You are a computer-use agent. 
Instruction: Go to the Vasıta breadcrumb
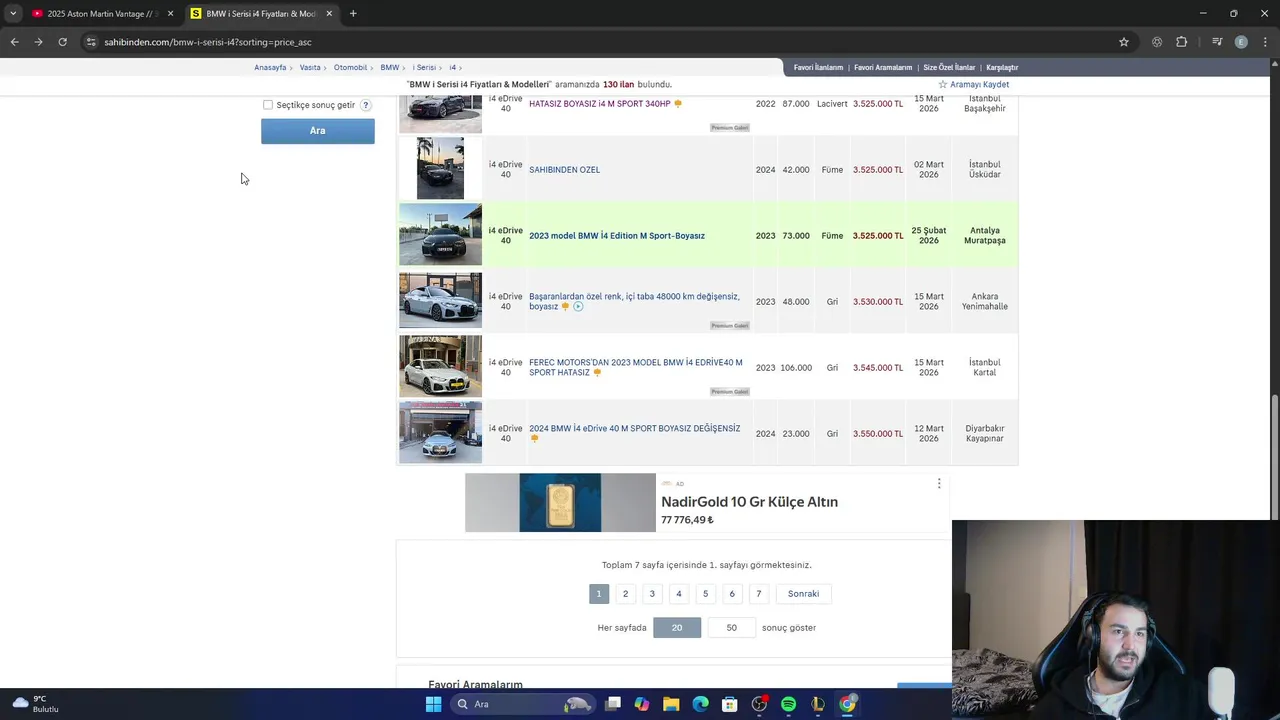310,68
